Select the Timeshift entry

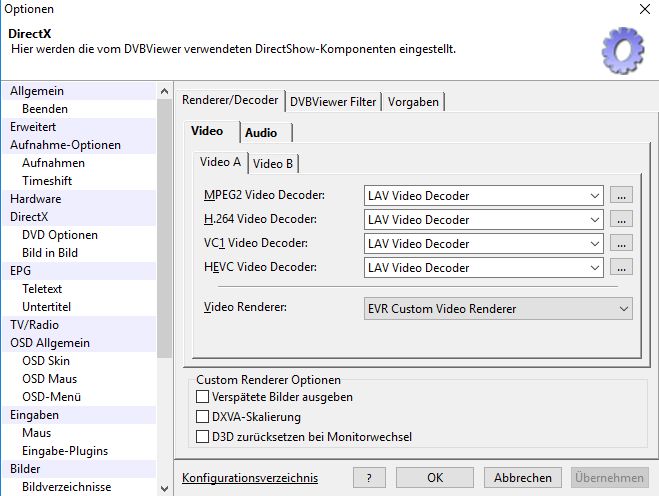coord(79,181)
